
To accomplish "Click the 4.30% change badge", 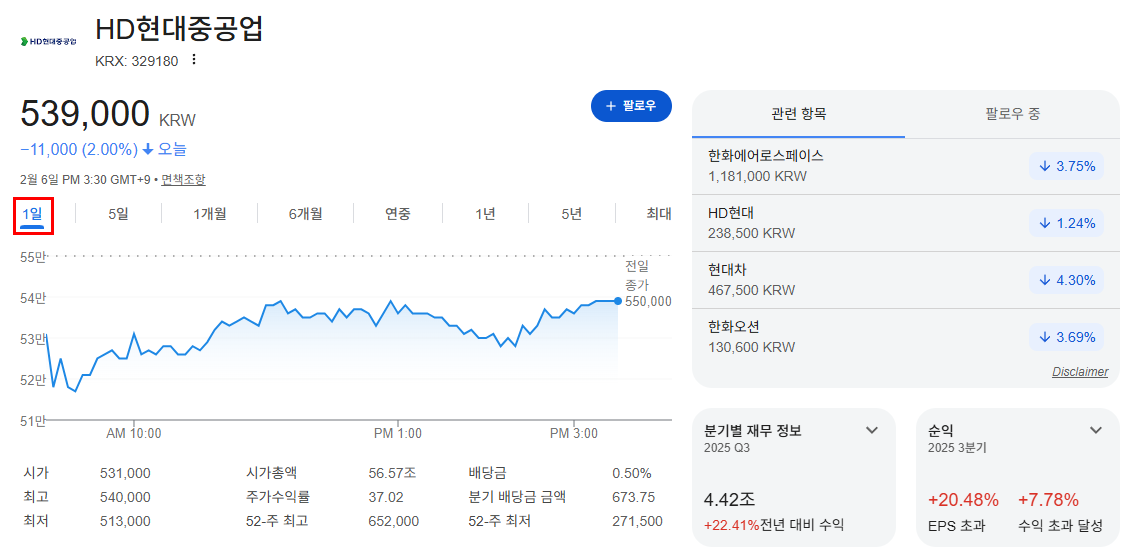I will (x=1067, y=280).
